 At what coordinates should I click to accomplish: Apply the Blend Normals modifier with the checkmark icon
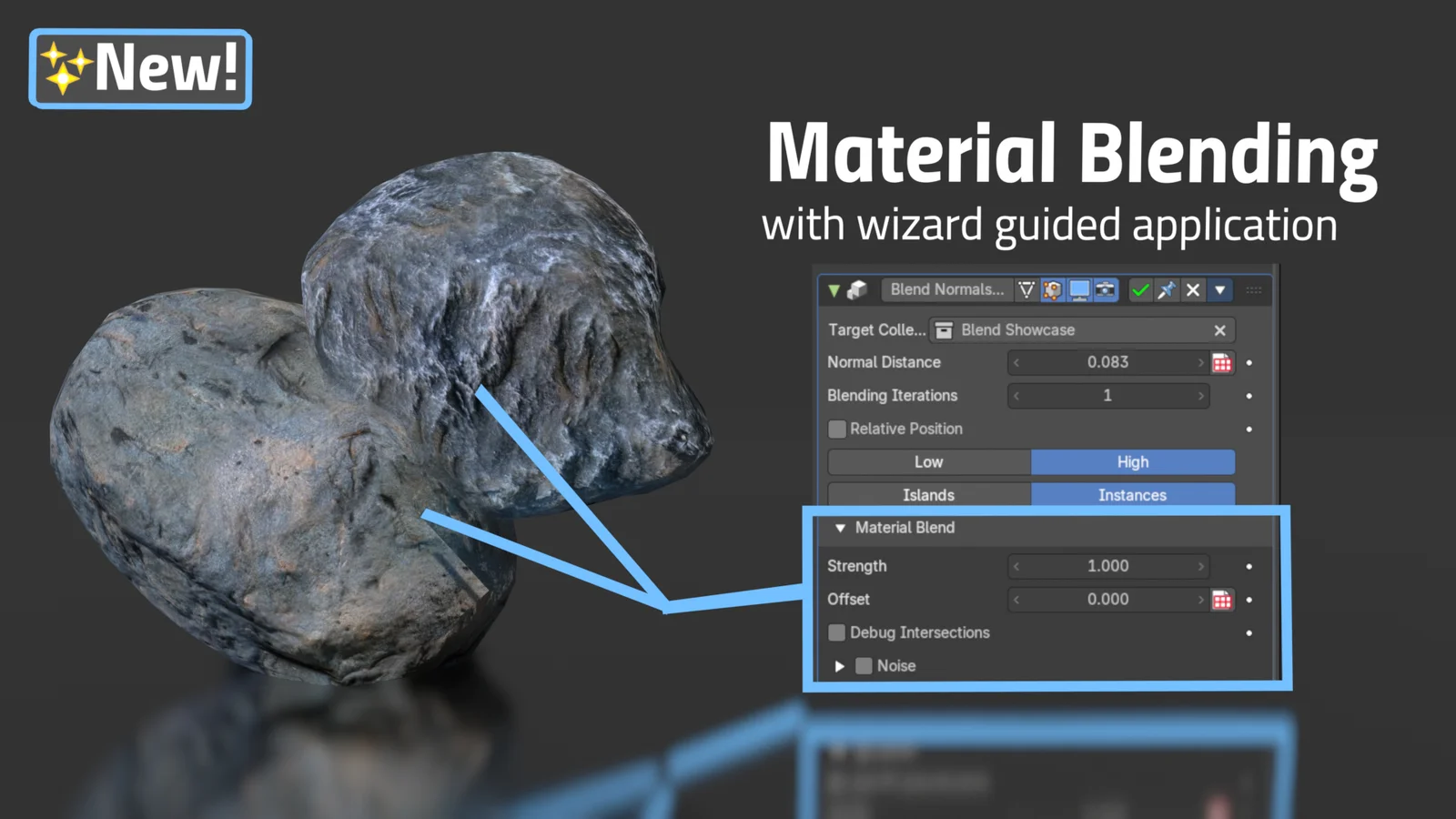[1140, 290]
